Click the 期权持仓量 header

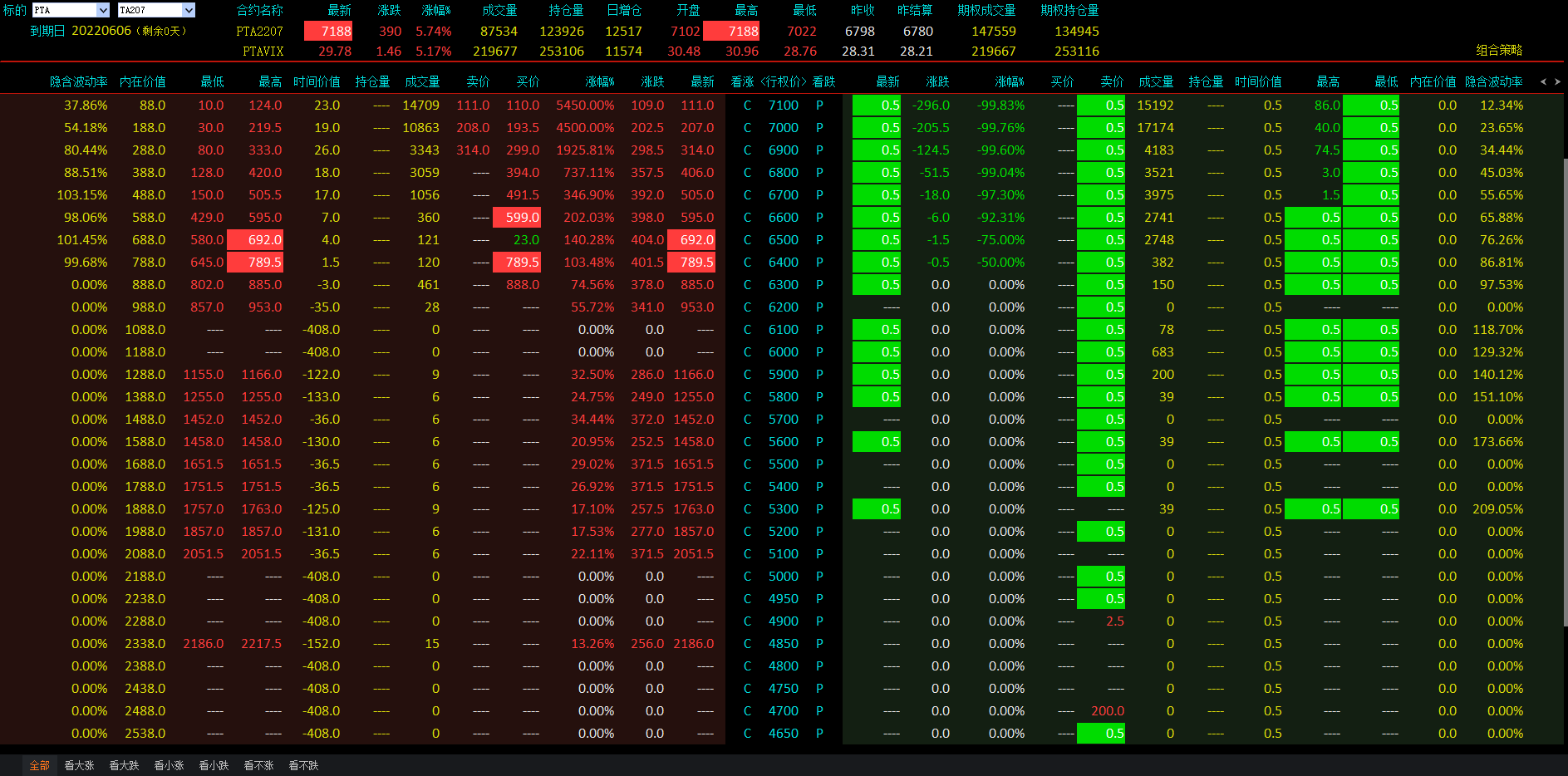click(1069, 10)
